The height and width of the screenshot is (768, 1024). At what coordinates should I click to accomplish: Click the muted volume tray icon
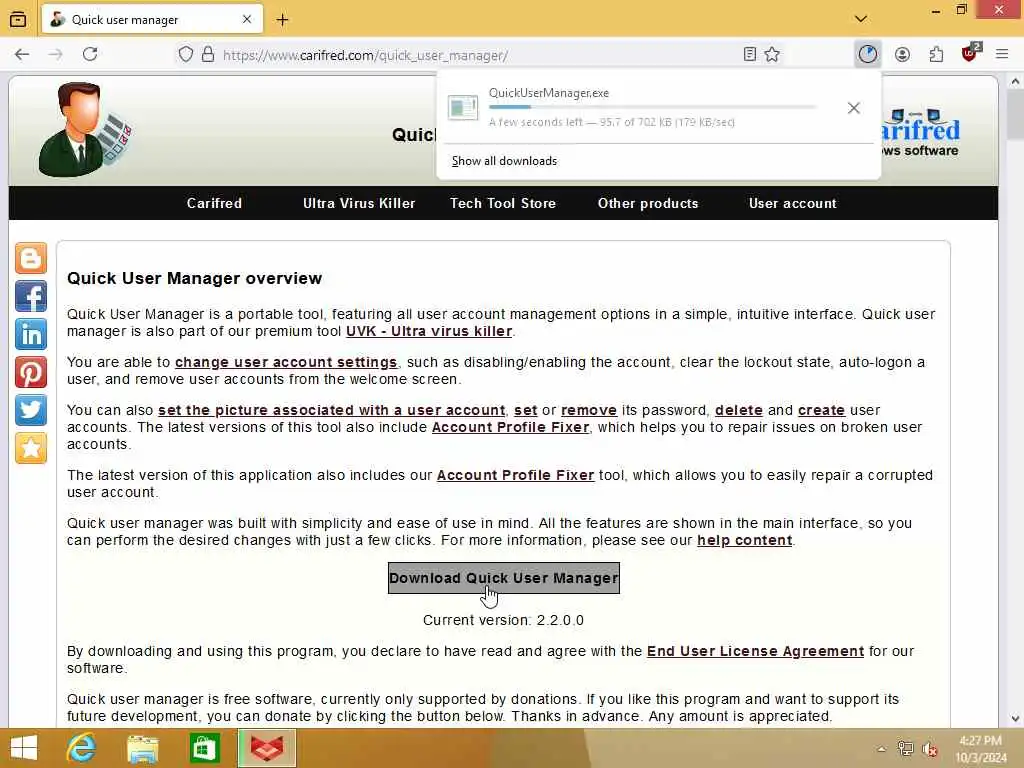[x=930, y=749]
